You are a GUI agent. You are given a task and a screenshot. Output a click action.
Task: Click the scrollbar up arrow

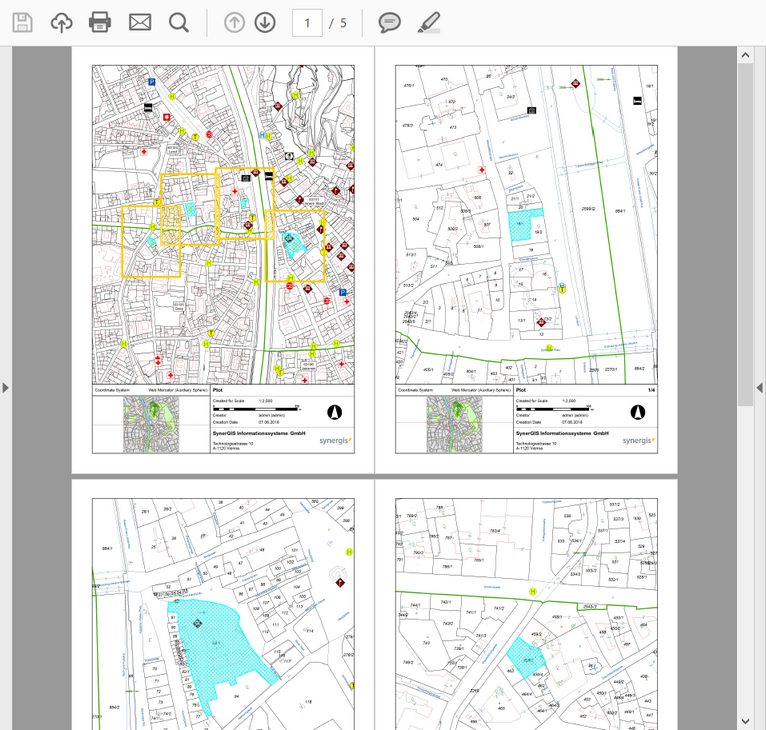746,55
